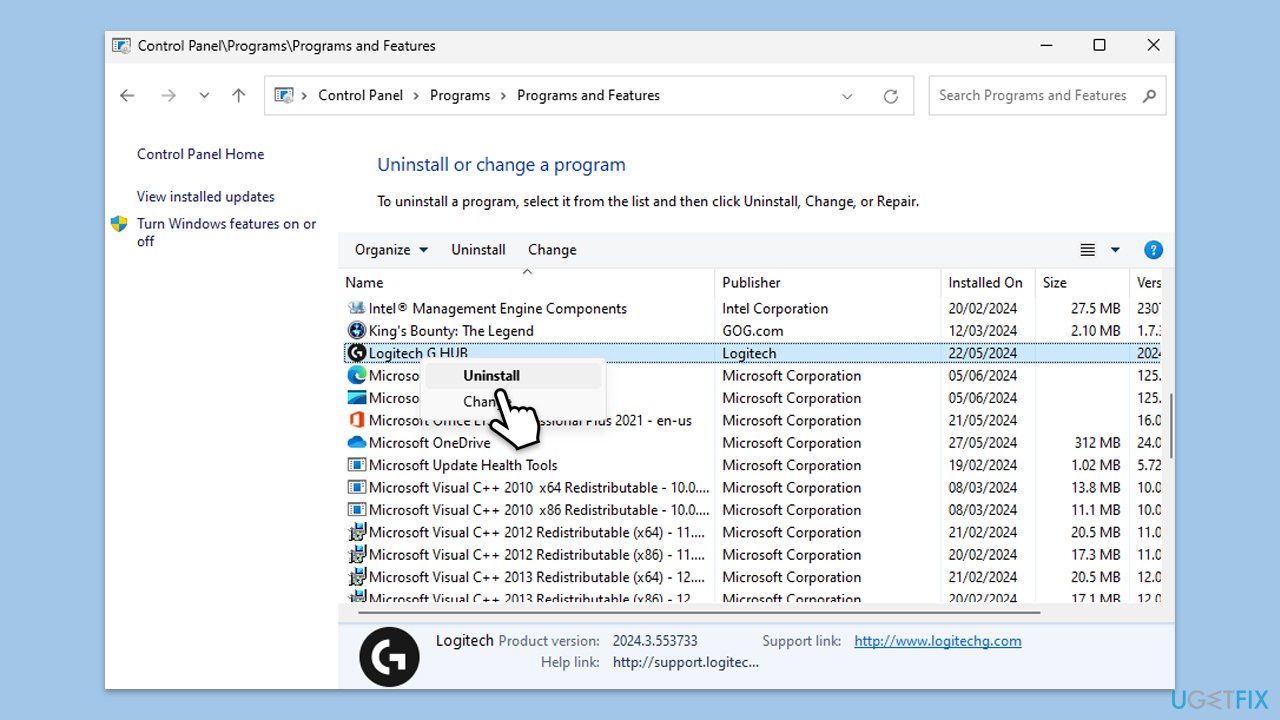The image size is (1280, 720).
Task: Click the Forward navigation arrow
Action: pyautogui.click(x=168, y=96)
